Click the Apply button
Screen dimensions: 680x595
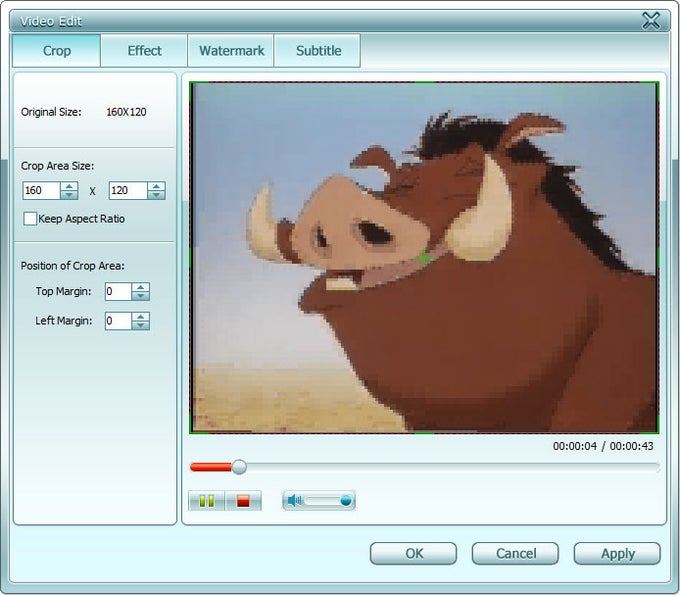[617, 553]
